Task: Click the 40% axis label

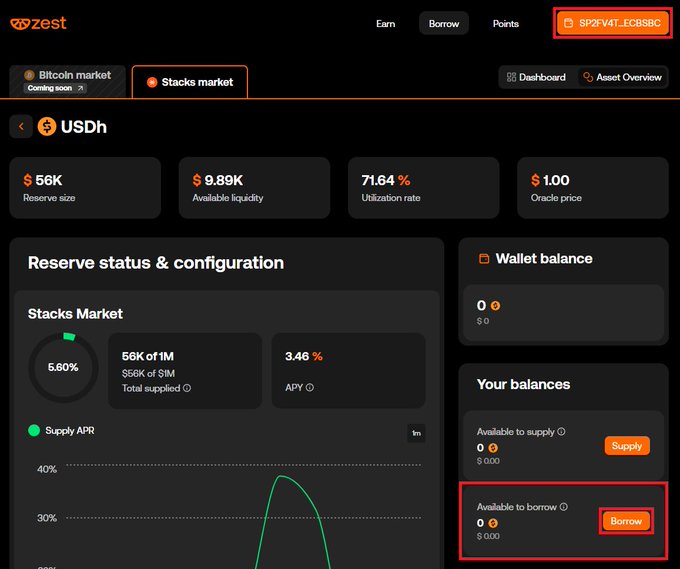Action: (47, 469)
